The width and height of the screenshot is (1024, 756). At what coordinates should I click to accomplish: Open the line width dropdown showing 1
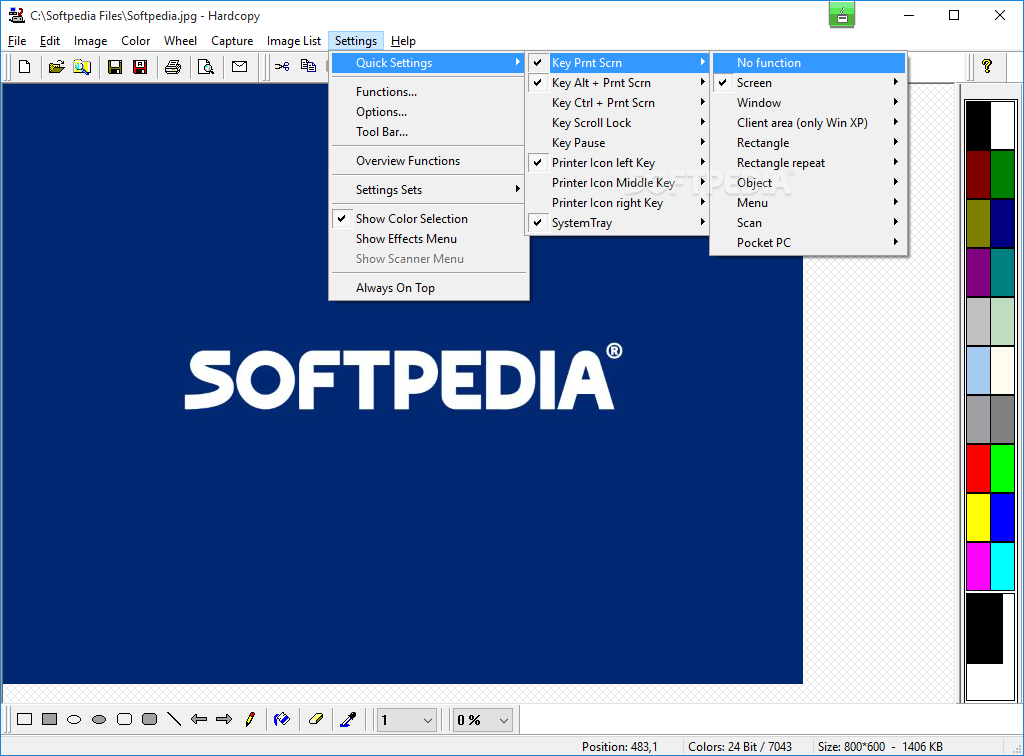click(406, 720)
